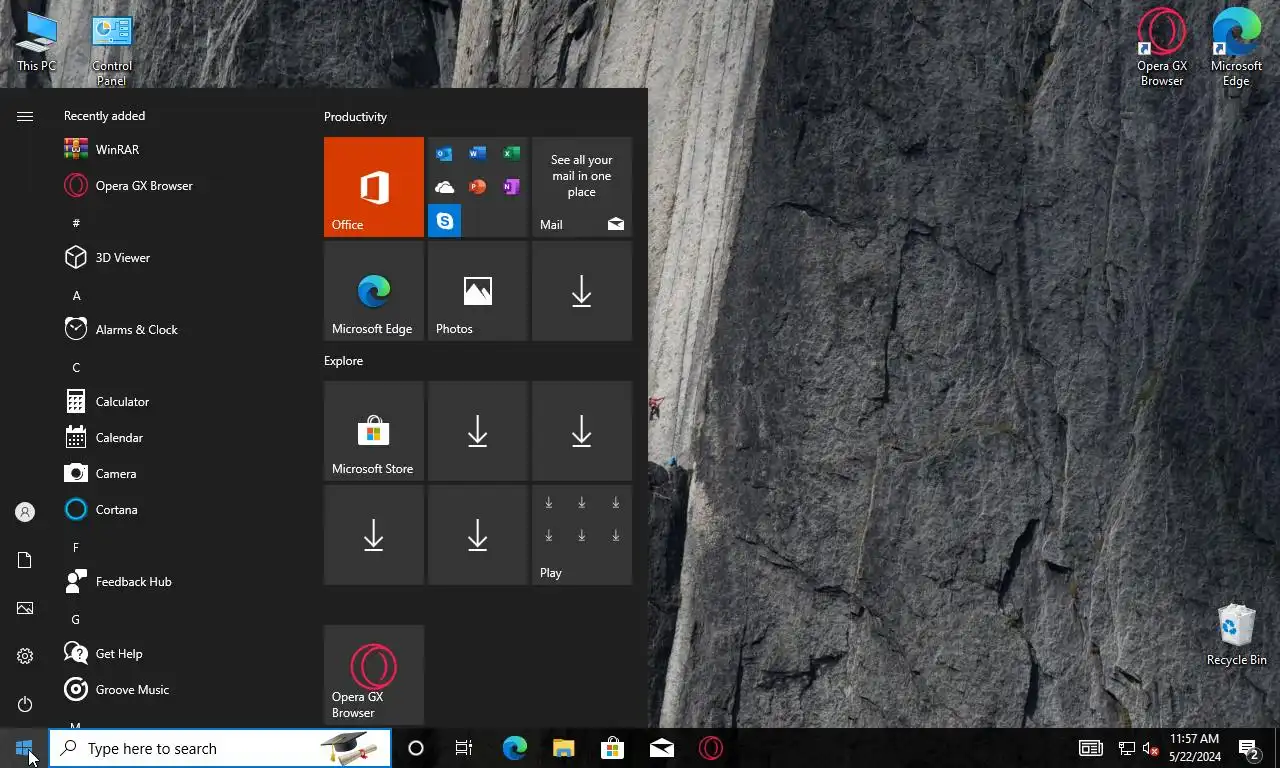Screen dimensions: 1280x768
Task: Open File Explorer from taskbar
Action: [x=563, y=748]
